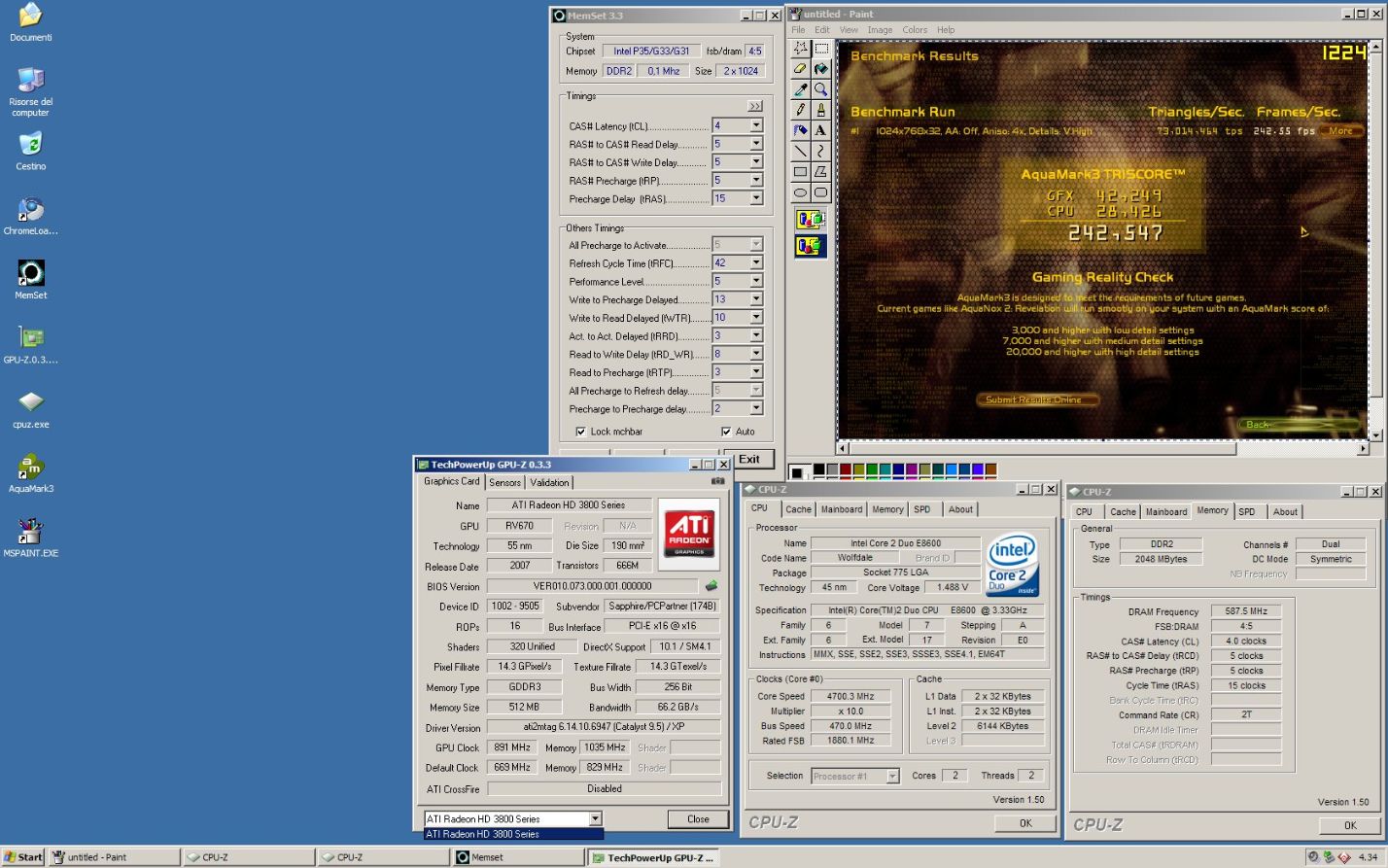The width and height of the screenshot is (1388, 868).
Task: Choose the transparent selection option in Paint
Action: [811, 246]
